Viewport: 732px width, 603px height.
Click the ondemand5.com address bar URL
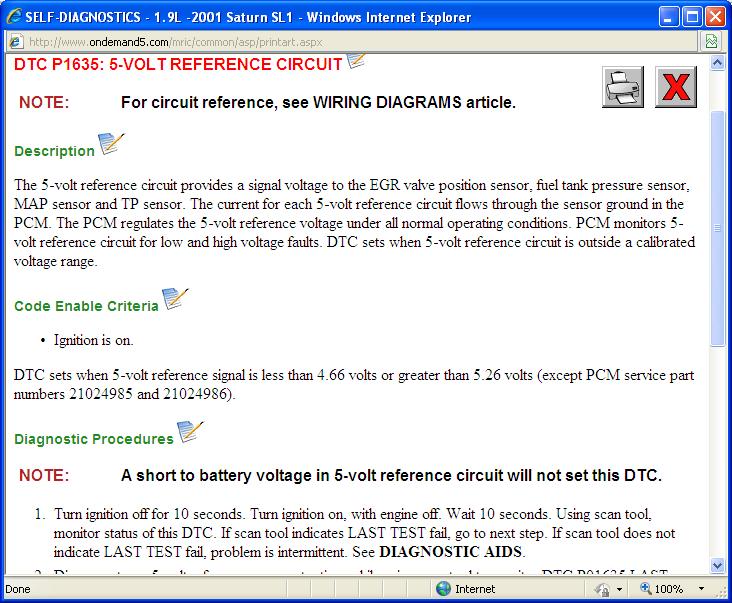click(x=176, y=42)
